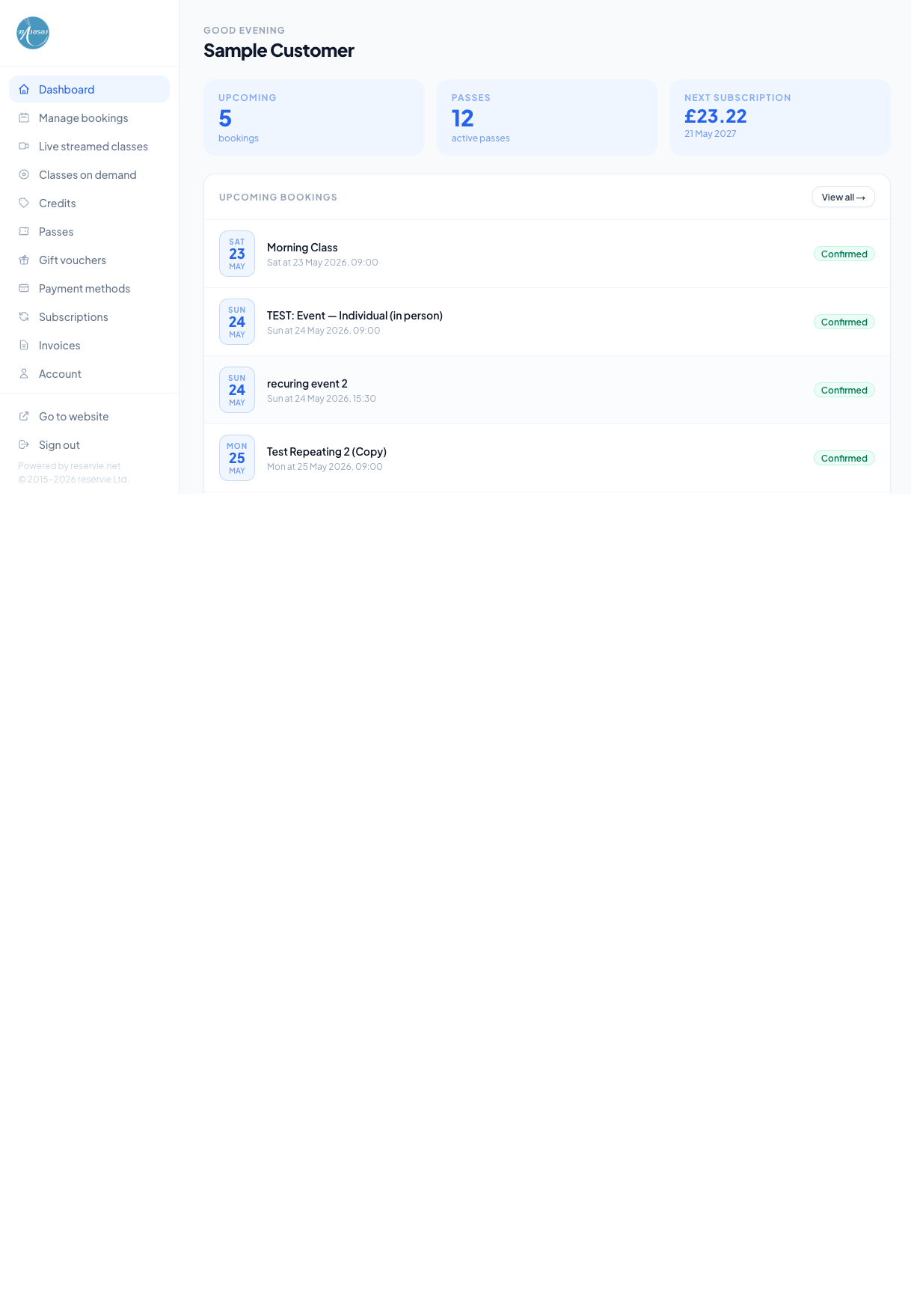
Task: Open the Passes 12 active passes card
Action: click(x=547, y=117)
